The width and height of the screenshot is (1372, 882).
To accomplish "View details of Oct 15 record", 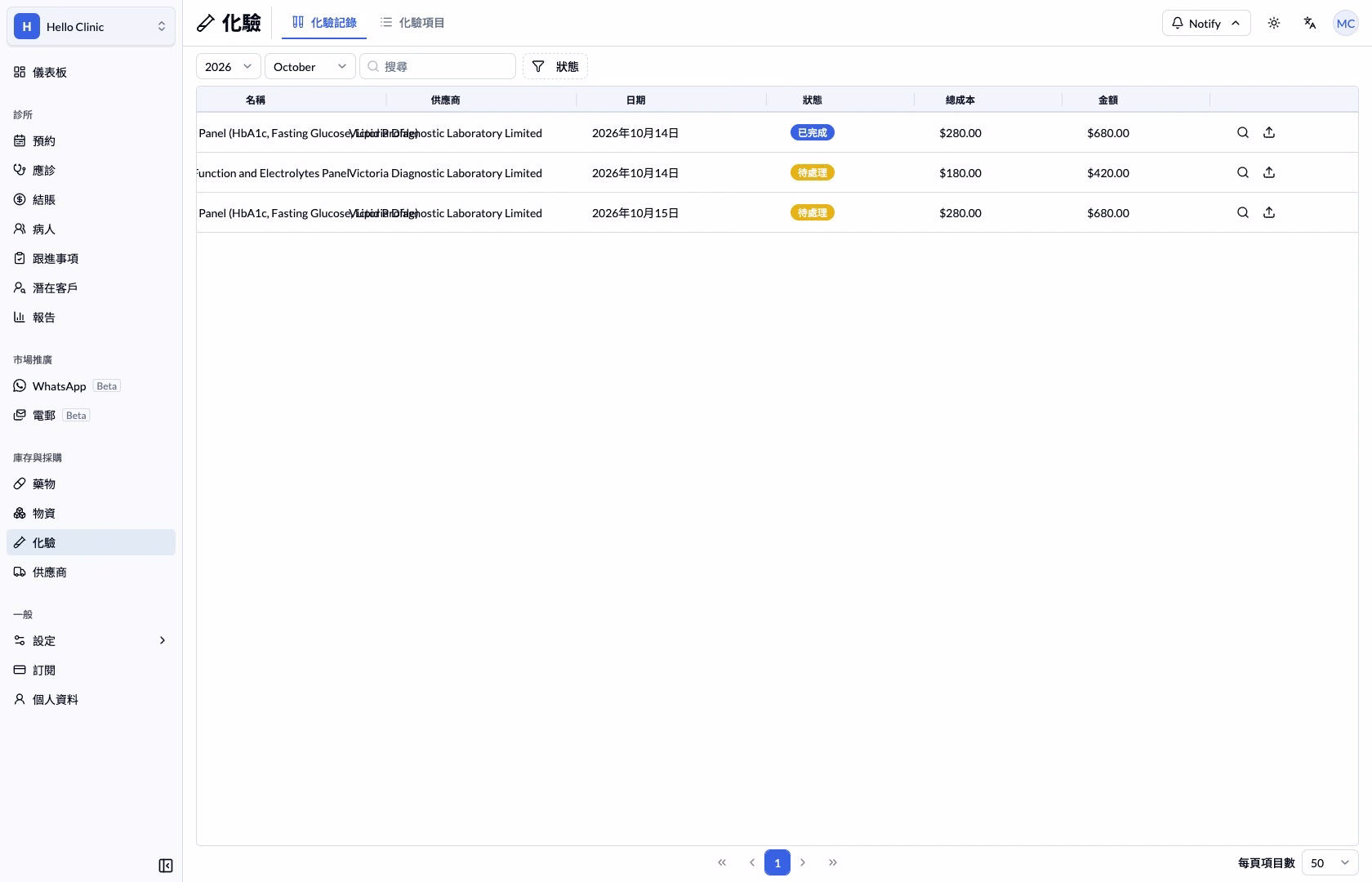I will click(x=1243, y=212).
